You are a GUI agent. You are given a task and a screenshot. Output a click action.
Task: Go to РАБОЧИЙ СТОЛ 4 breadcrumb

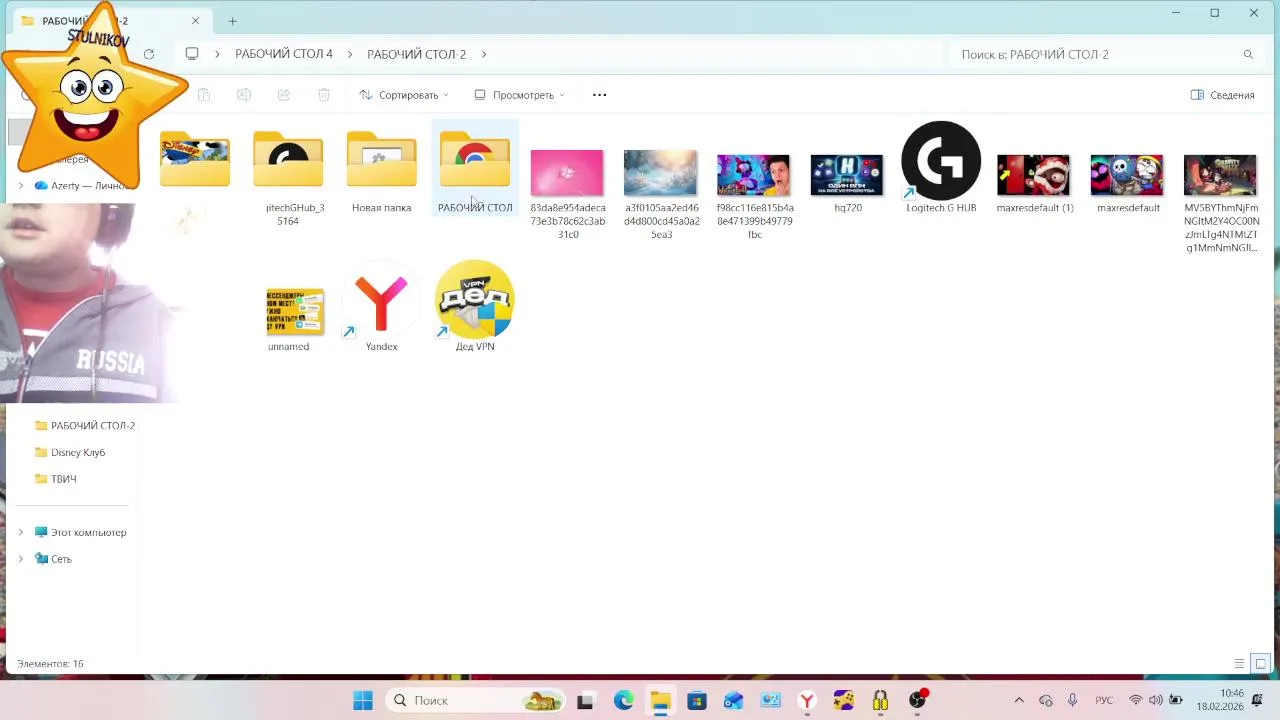click(x=284, y=54)
